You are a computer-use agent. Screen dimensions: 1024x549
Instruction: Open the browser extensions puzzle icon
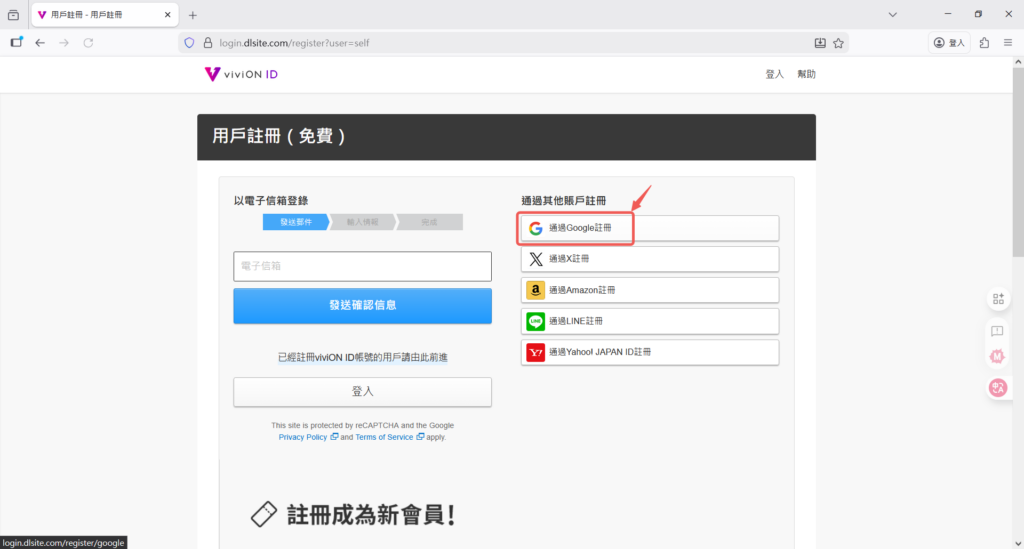tap(985, 43)
